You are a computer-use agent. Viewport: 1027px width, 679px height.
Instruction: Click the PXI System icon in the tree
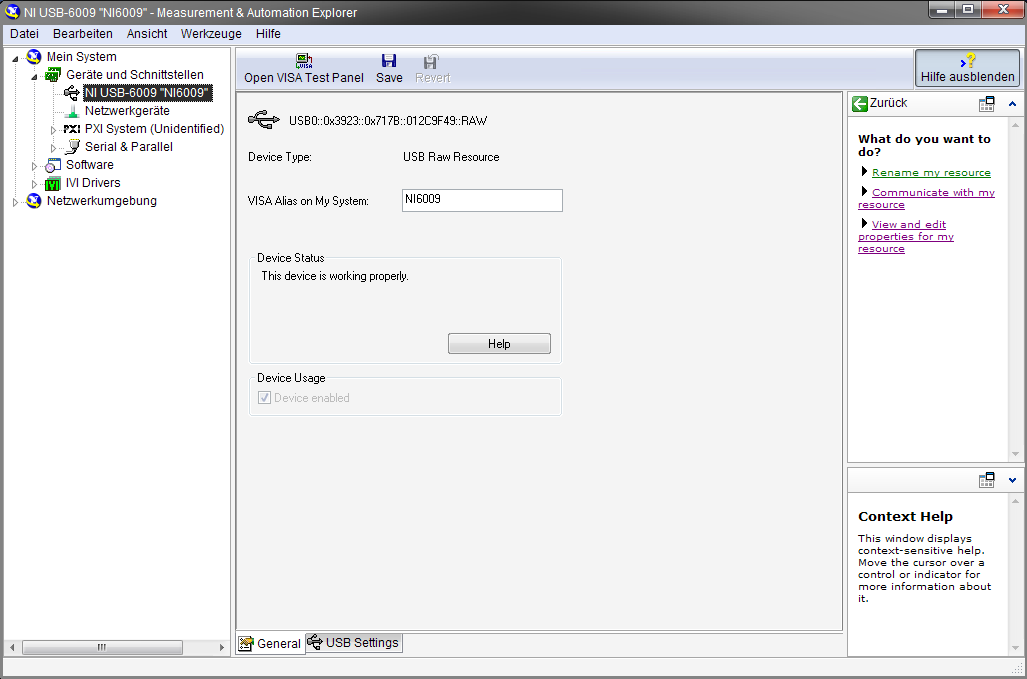coord(72,129)
